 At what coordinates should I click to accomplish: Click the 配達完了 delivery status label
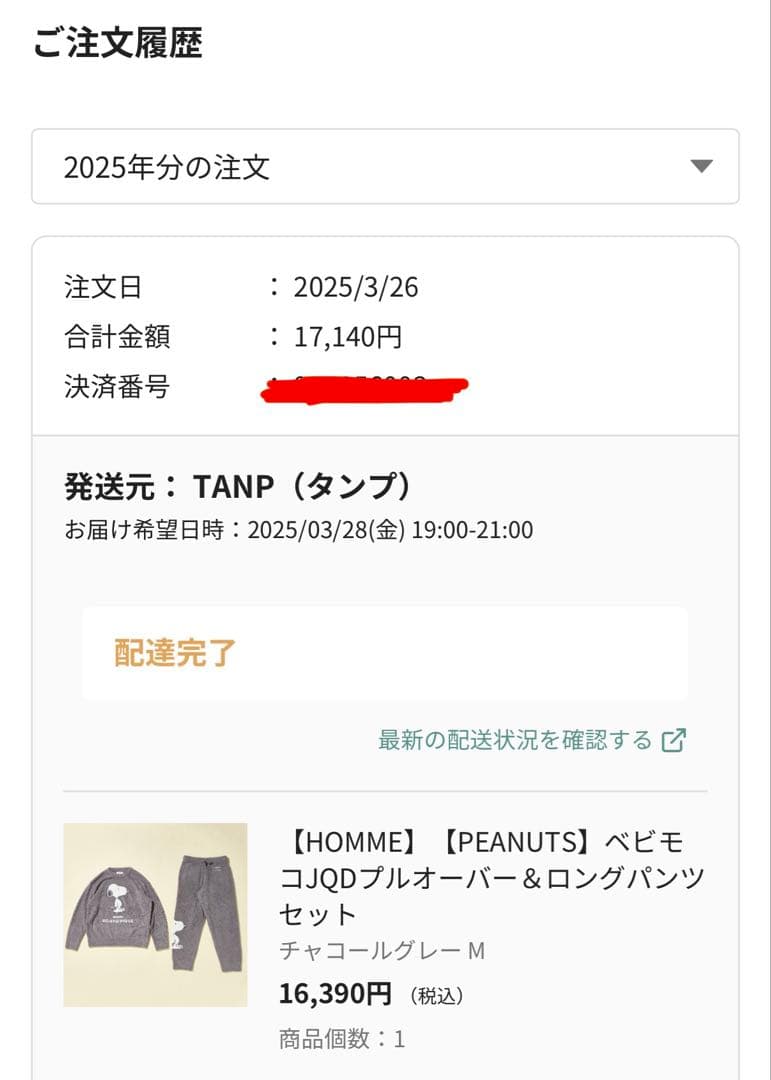(x=175, y=653)
